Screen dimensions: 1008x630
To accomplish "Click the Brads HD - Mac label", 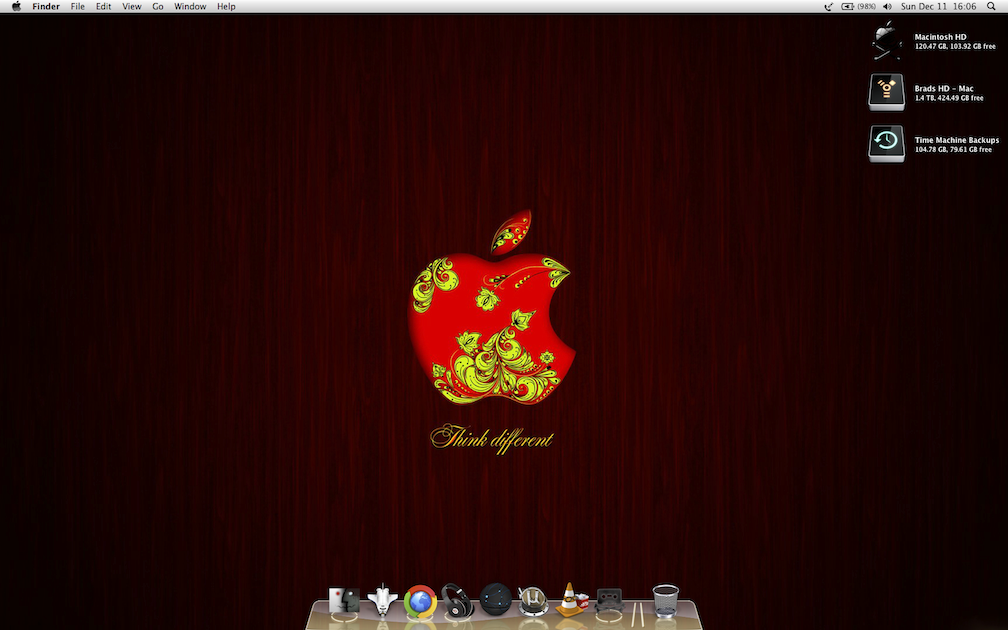I will 944,89.
